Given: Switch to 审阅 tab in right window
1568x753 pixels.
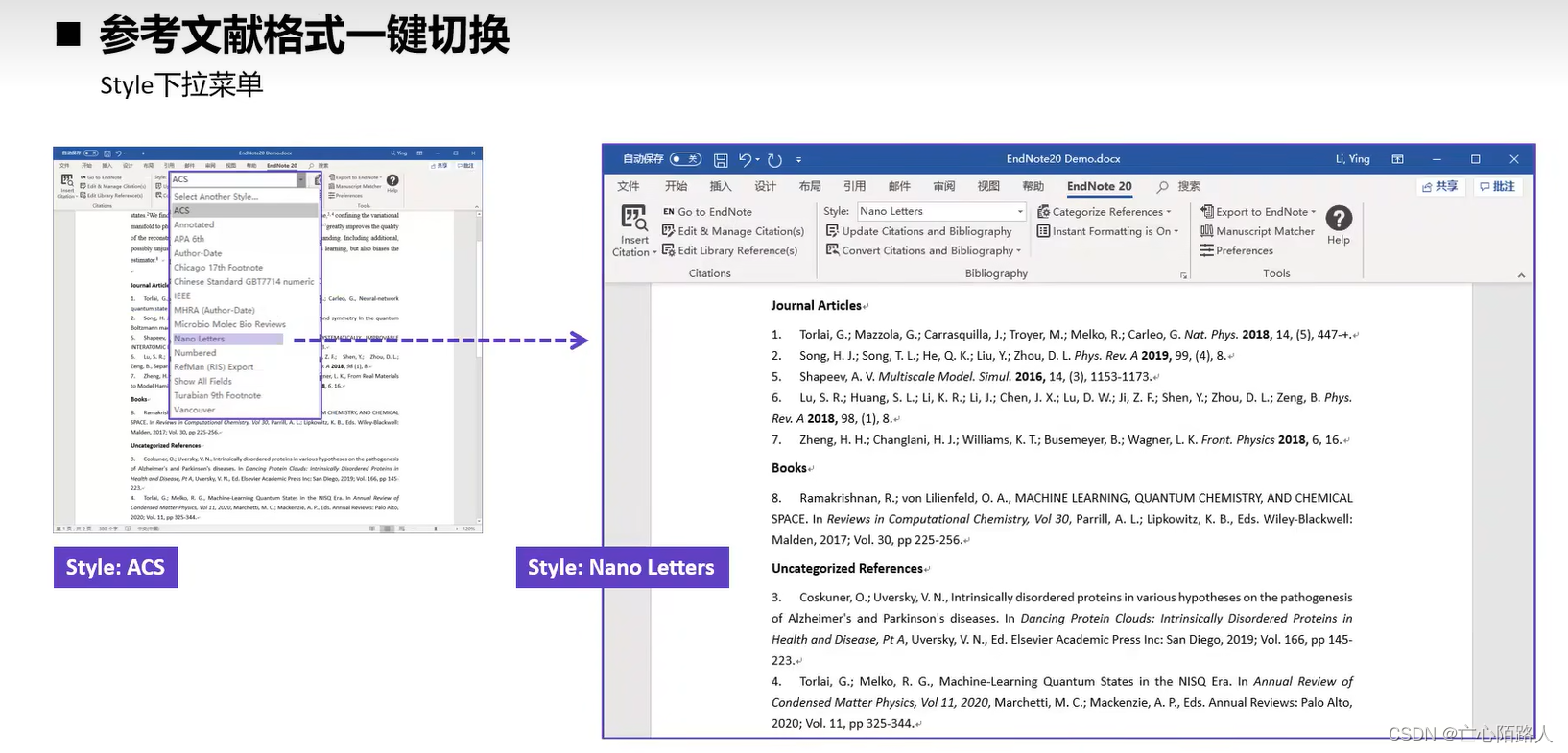Looking at the screenshot, I should point(944,187).
